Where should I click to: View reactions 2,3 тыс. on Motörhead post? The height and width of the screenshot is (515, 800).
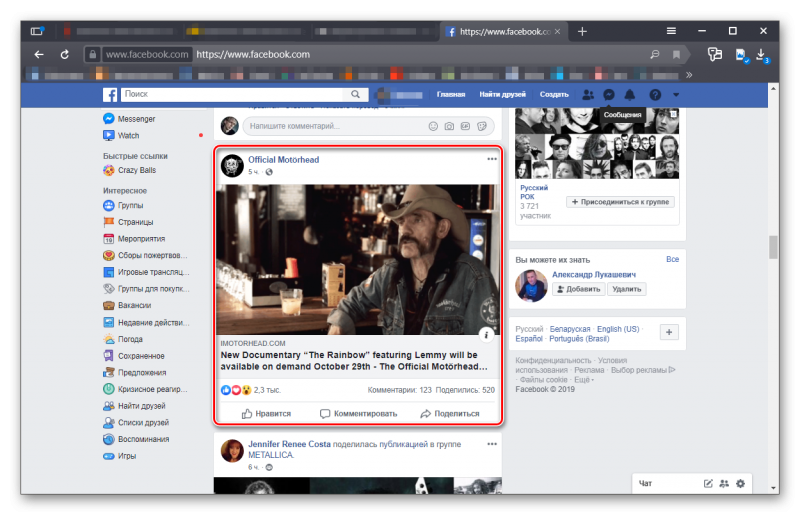[x=251, y=390]
